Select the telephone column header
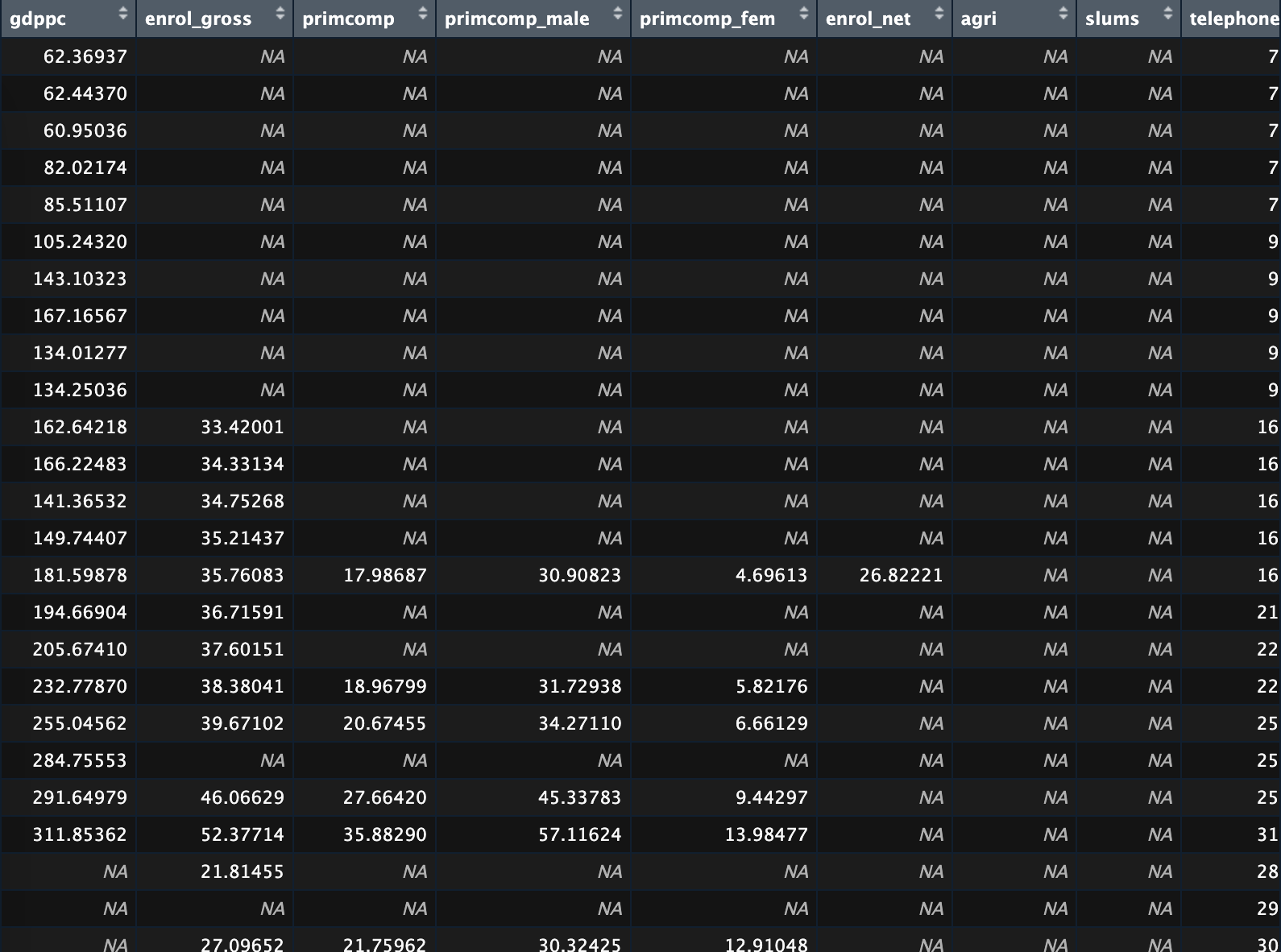The width and height of the screenshot is (1281, 952). point(1231,19)
